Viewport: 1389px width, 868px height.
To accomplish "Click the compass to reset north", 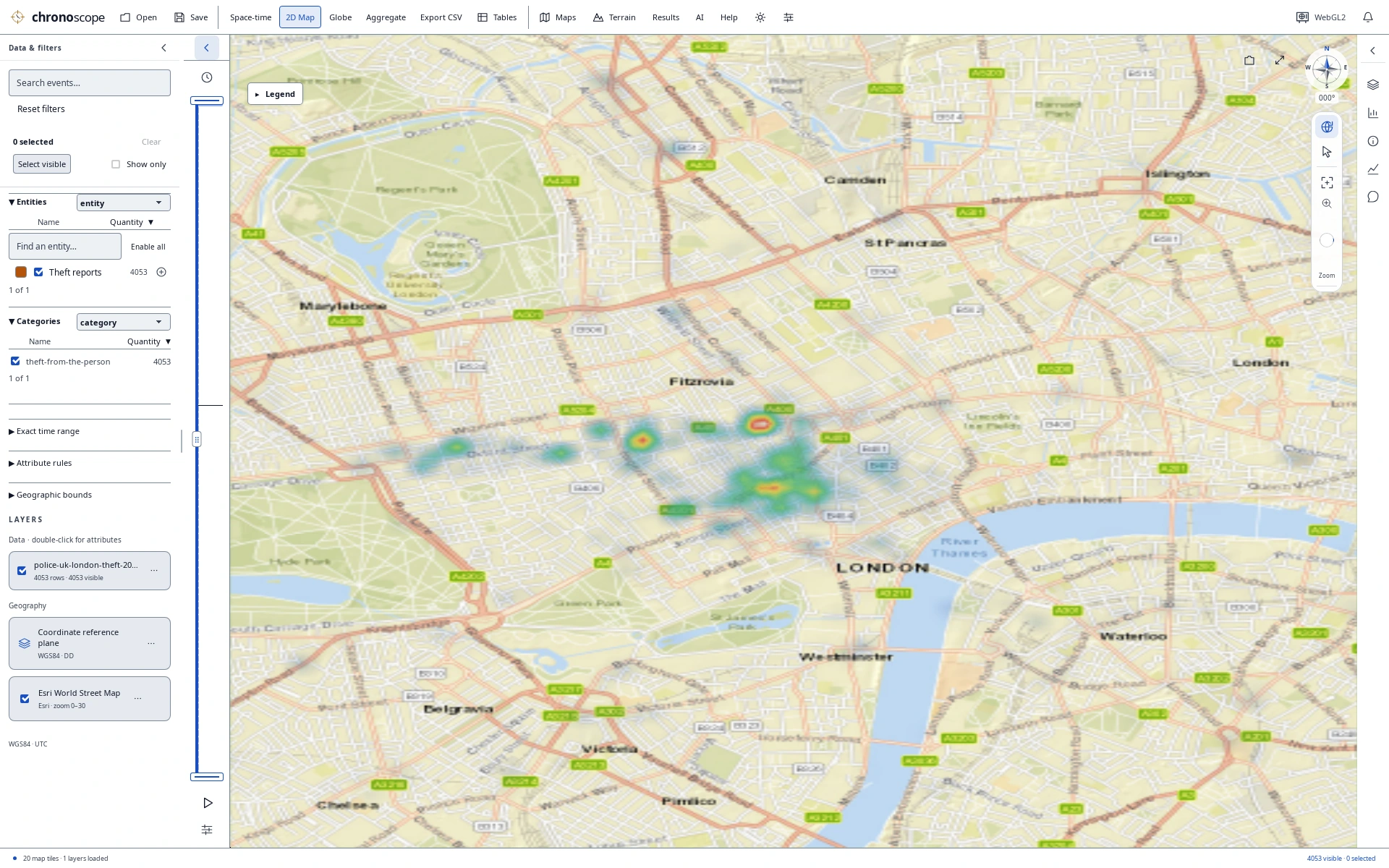I will click(1327, 69).
